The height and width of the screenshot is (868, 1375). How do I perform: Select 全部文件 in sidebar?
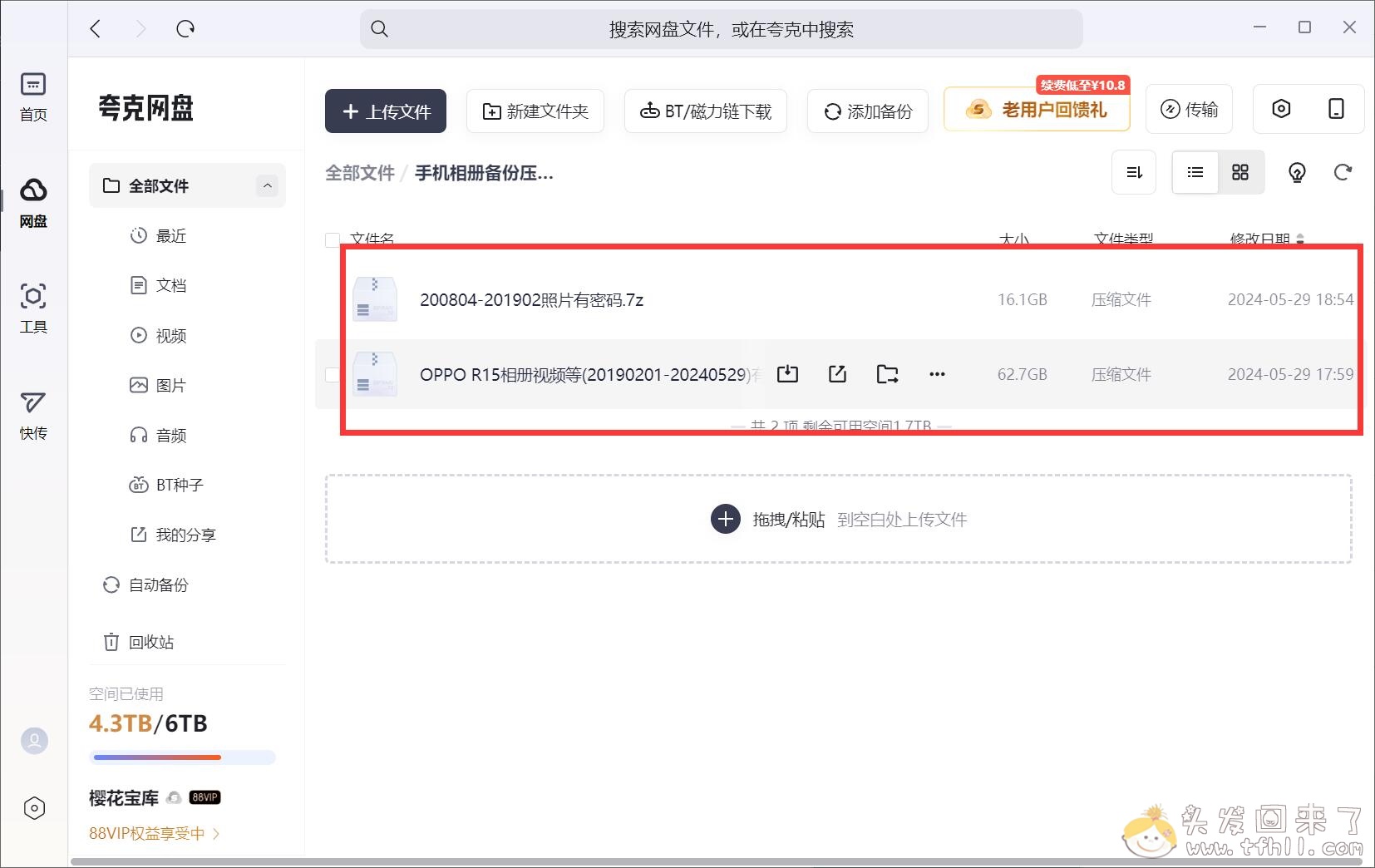click(x=187, y=185)
